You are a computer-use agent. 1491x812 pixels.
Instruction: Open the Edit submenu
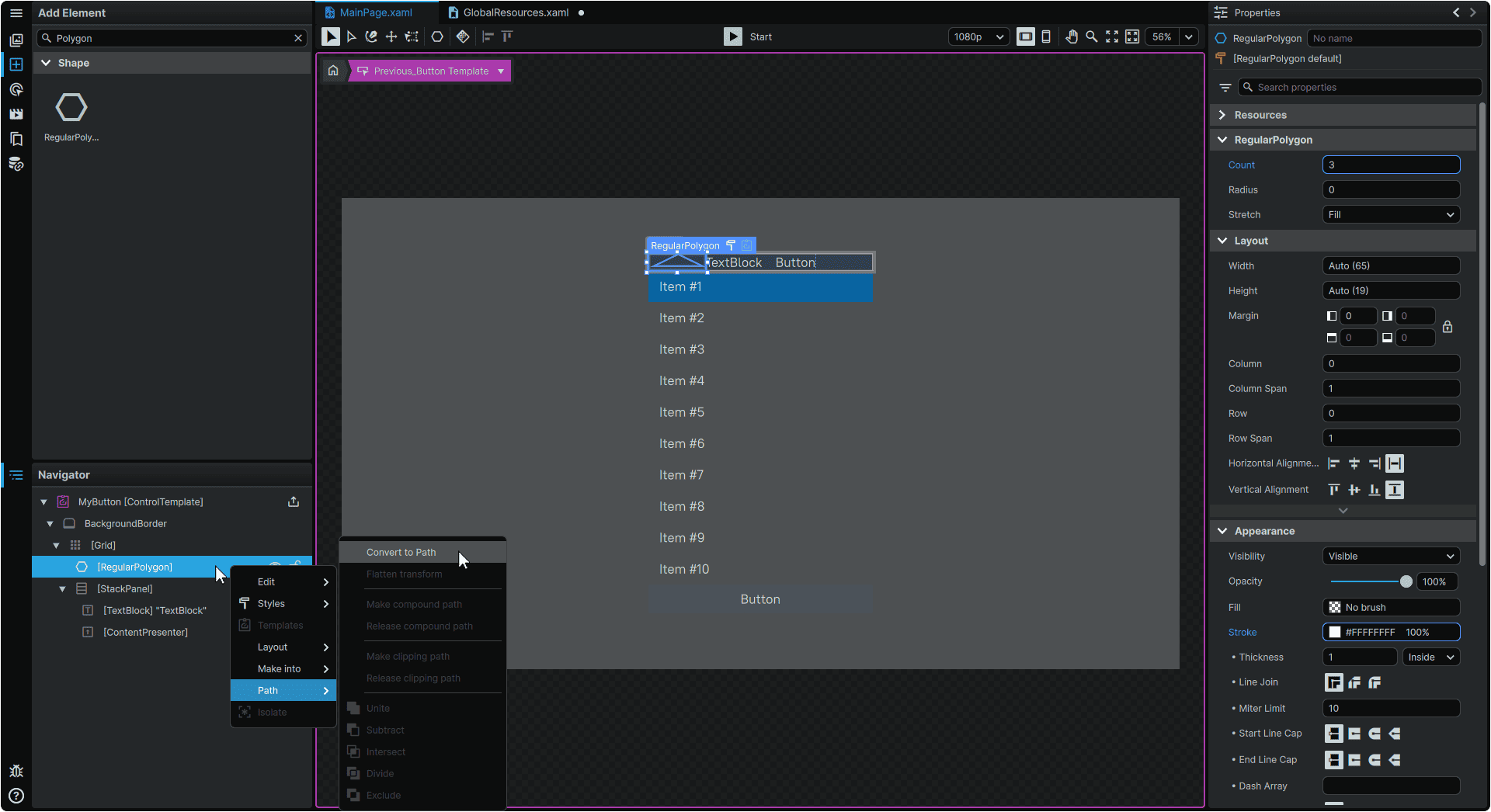(x=283, y=582)
